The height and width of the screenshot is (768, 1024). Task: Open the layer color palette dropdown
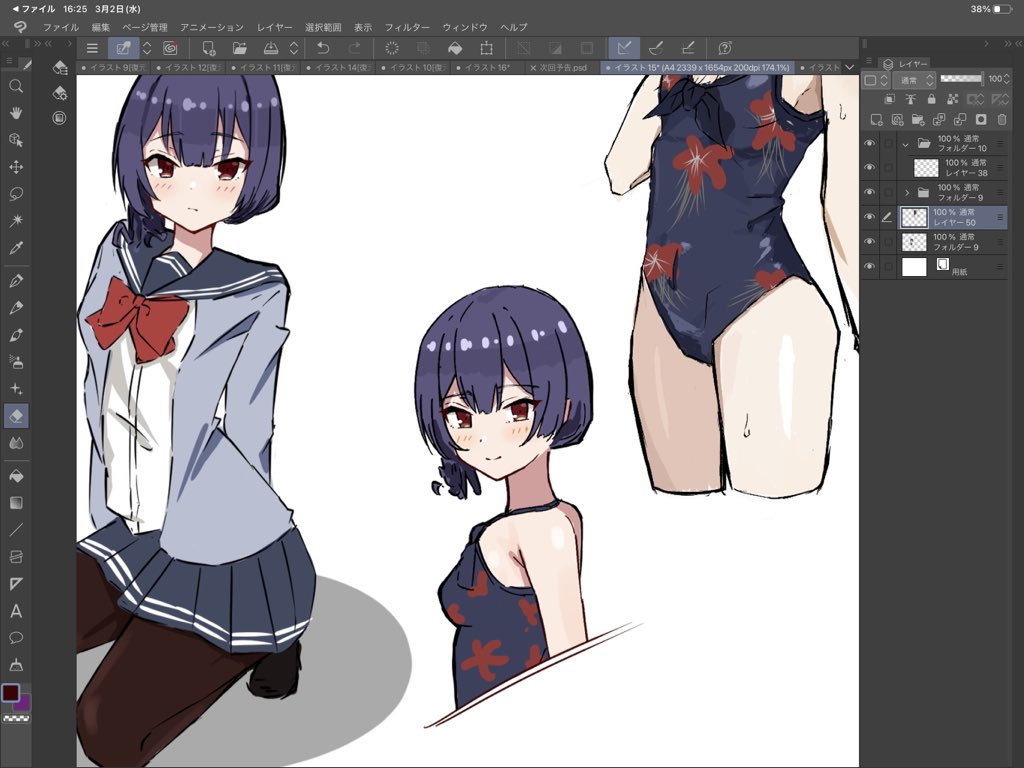[876, 80]
